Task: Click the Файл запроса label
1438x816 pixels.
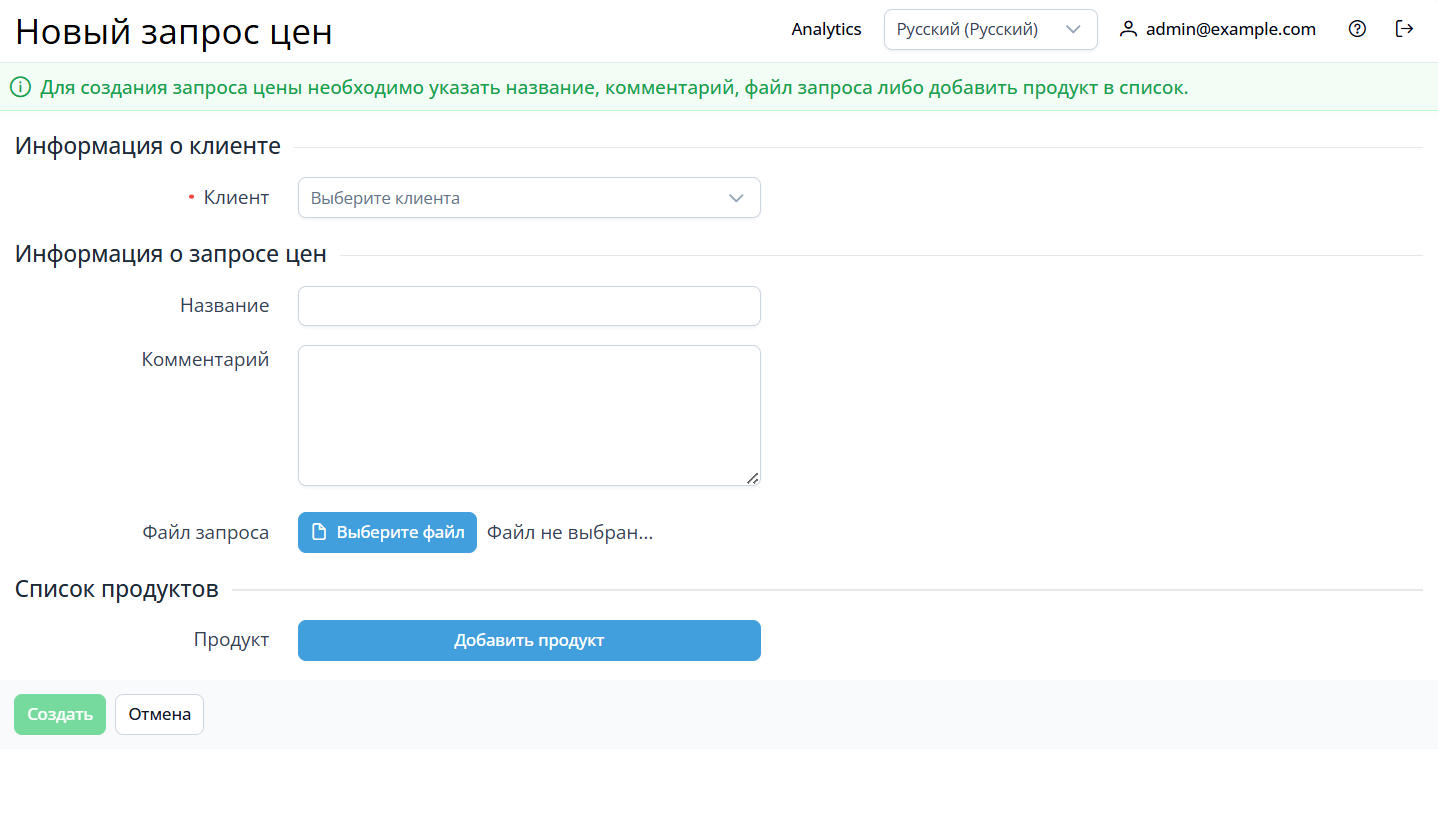Action: [x=206, y=532]
